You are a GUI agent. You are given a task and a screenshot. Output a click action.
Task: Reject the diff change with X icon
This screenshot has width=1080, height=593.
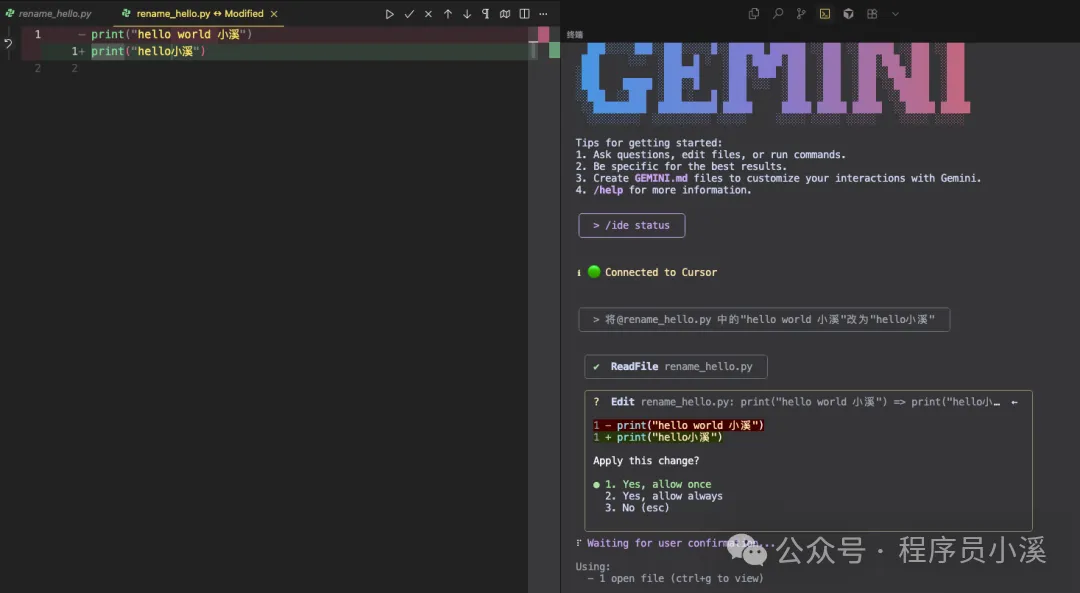tap(428, 14)
